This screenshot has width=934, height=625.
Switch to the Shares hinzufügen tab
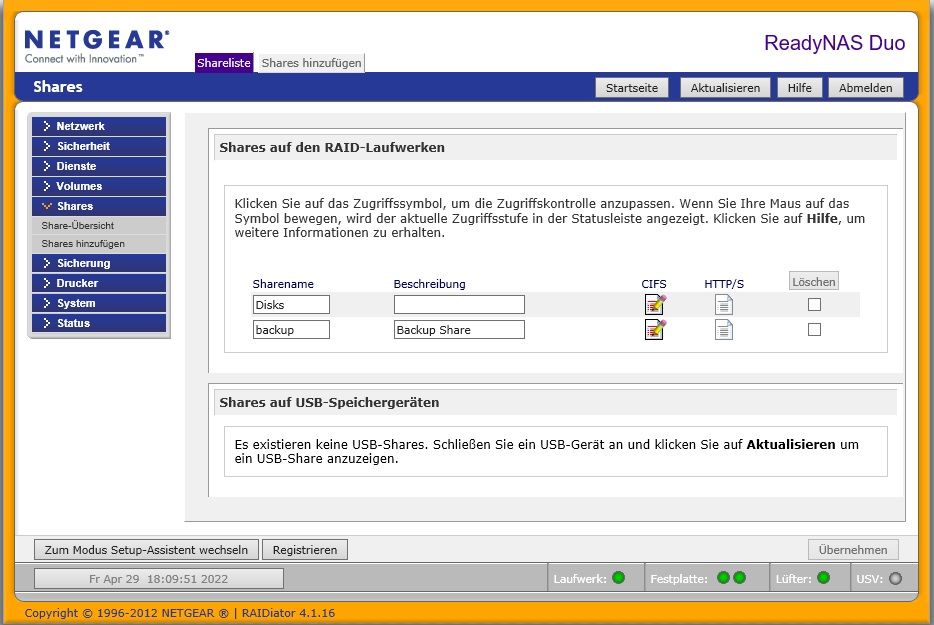click(310, 63)
